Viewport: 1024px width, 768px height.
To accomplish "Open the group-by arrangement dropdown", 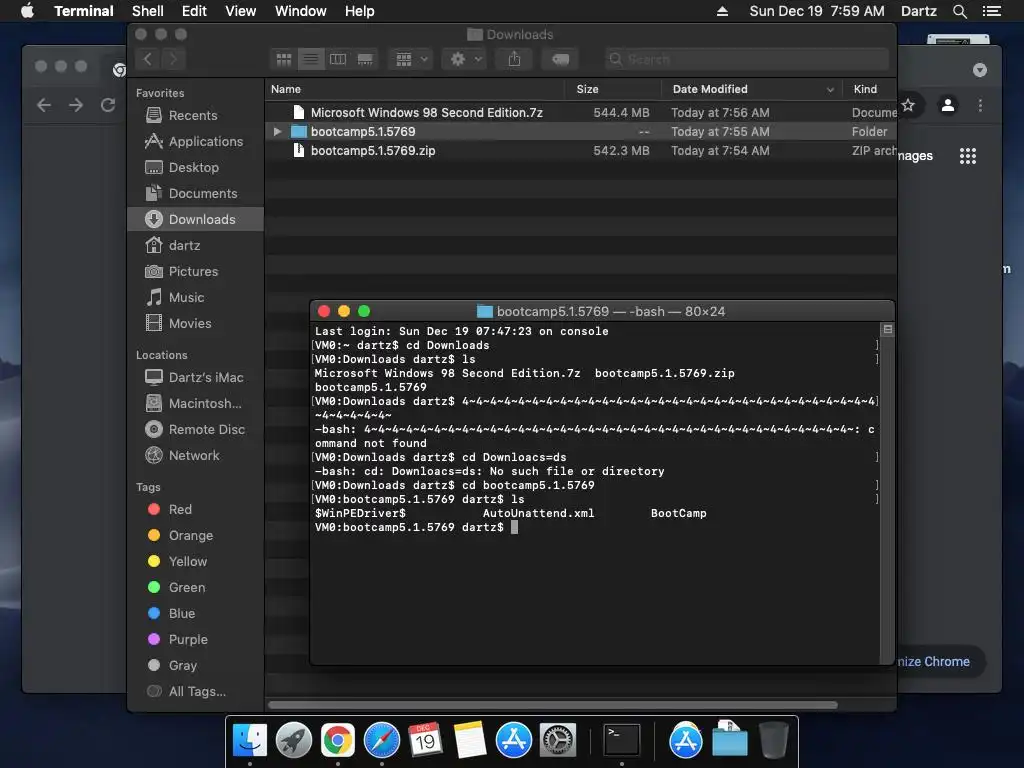I will coord(411,59).
